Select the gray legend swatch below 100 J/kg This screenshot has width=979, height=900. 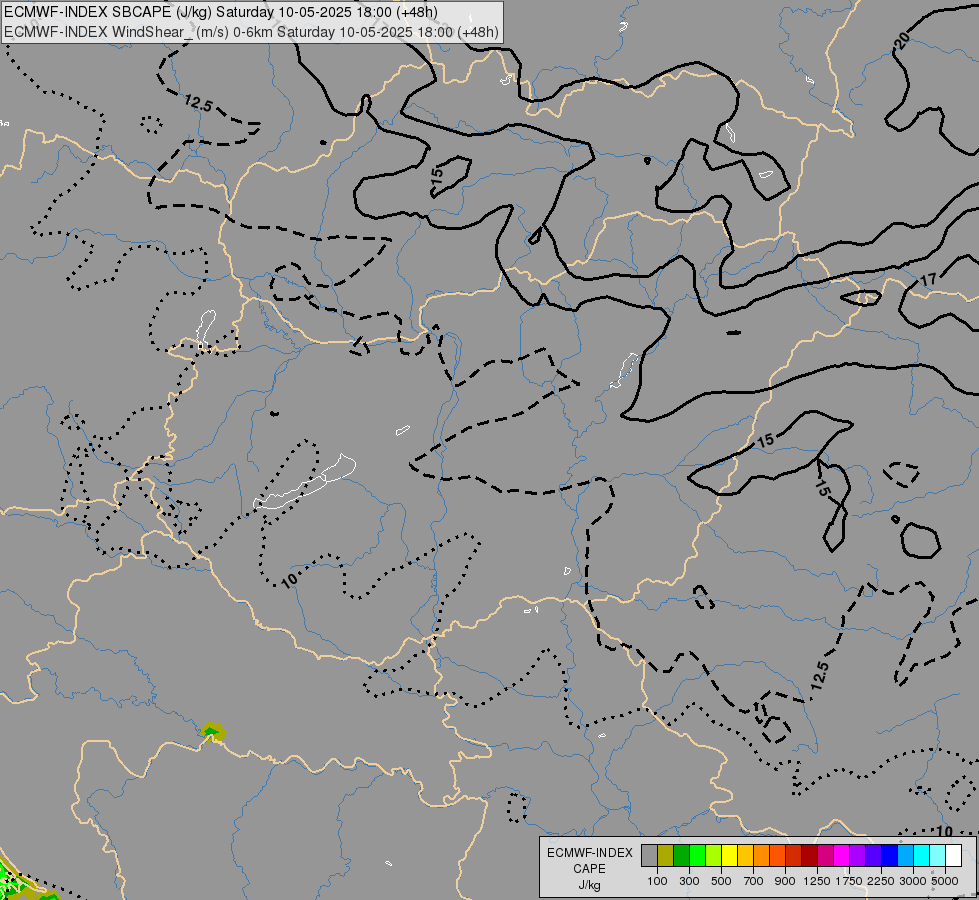tap(649, 855)
